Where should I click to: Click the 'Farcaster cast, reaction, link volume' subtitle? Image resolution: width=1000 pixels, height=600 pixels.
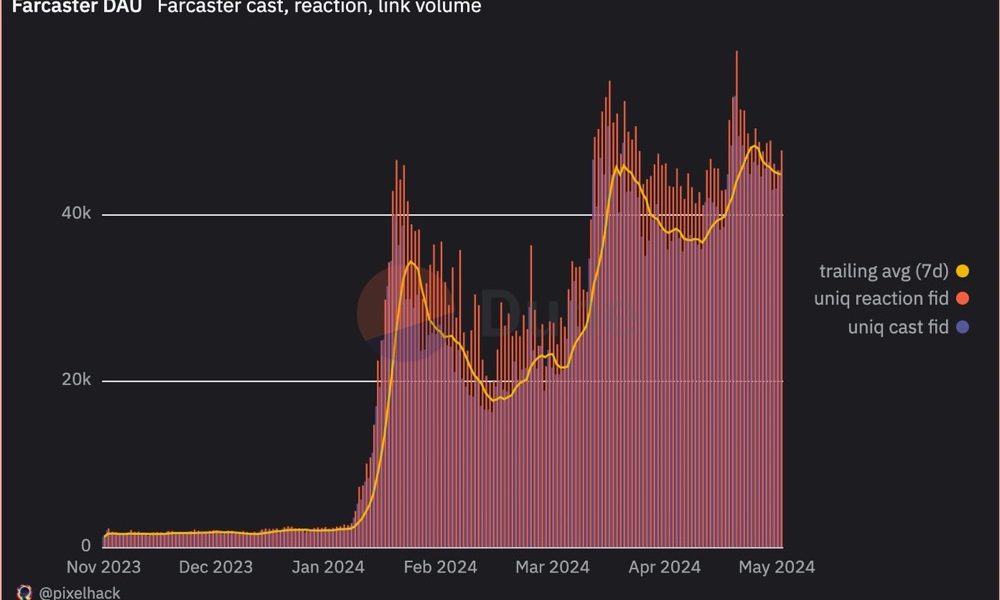(319, 7)
